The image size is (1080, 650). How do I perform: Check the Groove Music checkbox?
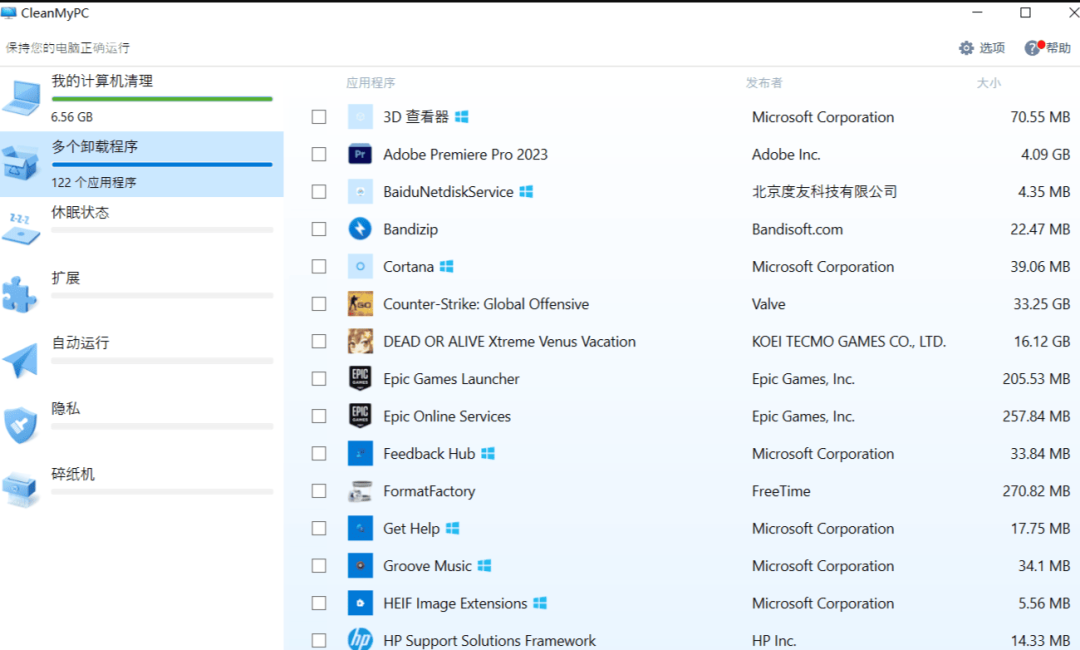click(319, 565)
